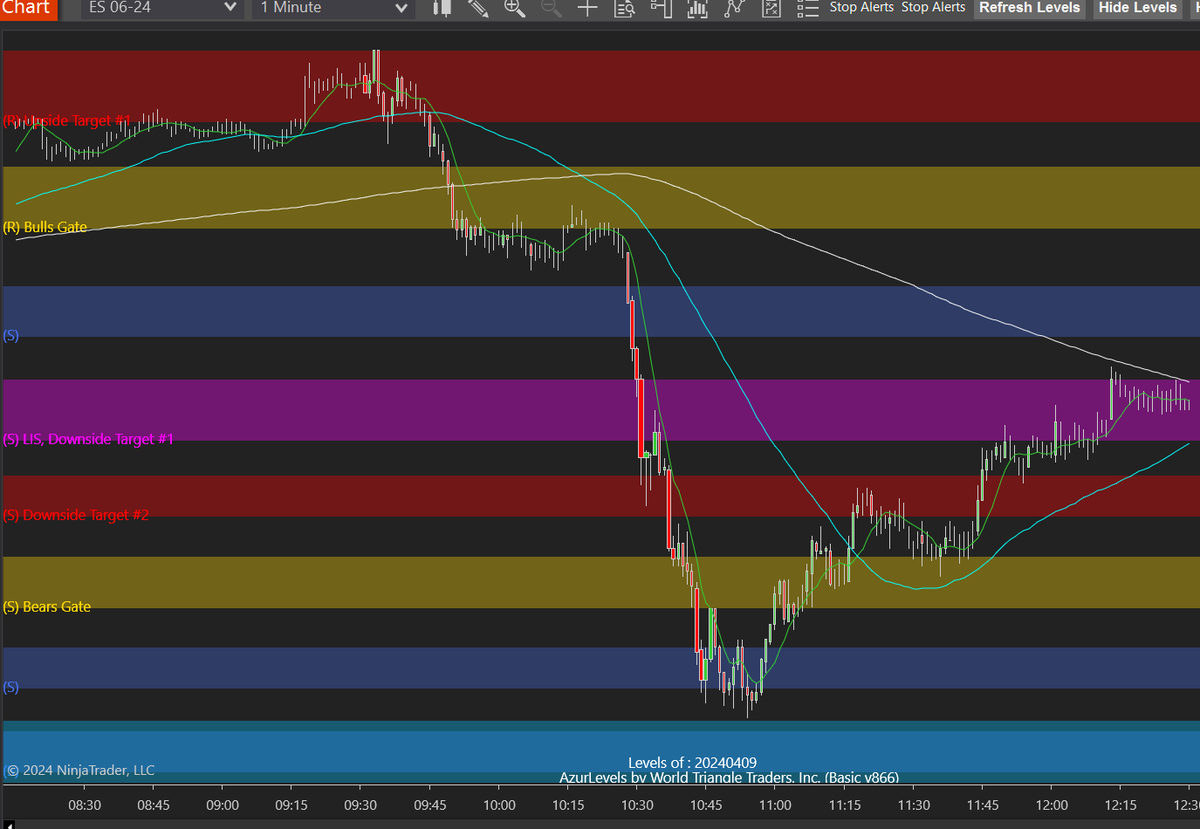Click the zoom out magnifier icon

click(x=551, y=8)
